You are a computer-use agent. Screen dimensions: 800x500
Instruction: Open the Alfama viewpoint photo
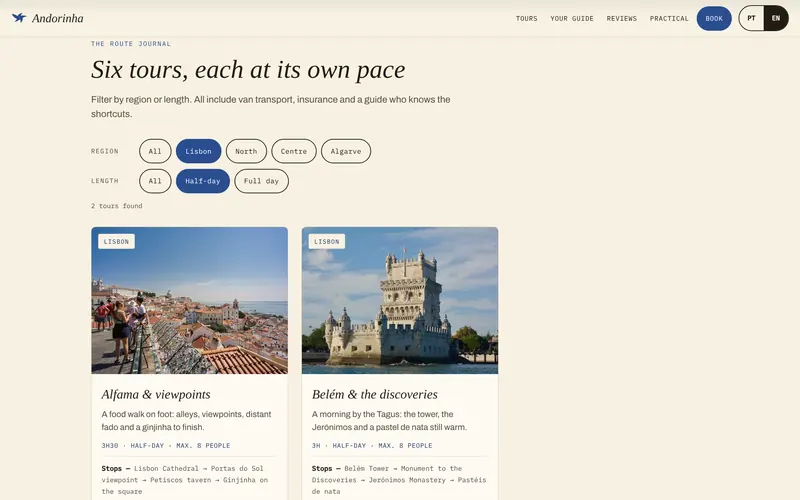click(x=189, y=301)
